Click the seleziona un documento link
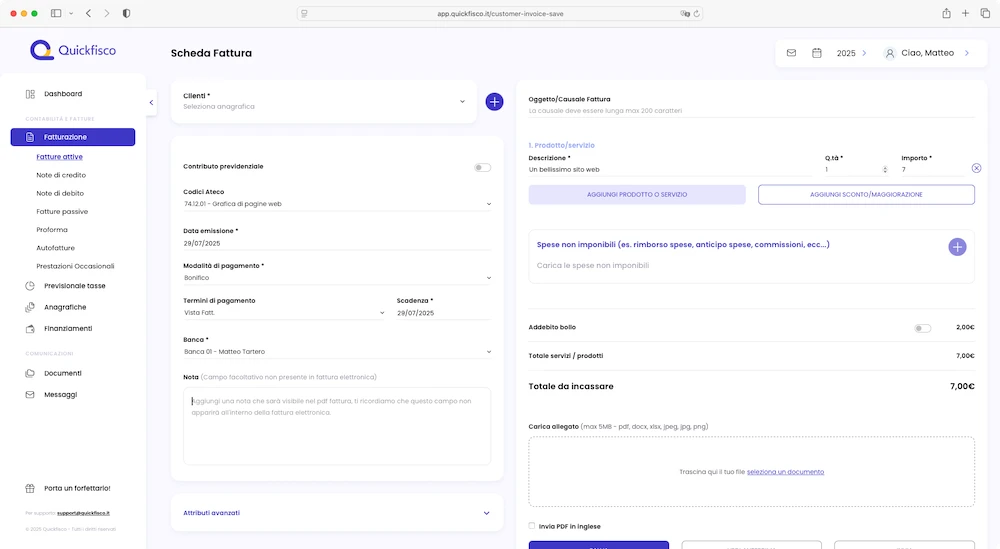The height and width of the screenshot is (549, 1000). 785,472
